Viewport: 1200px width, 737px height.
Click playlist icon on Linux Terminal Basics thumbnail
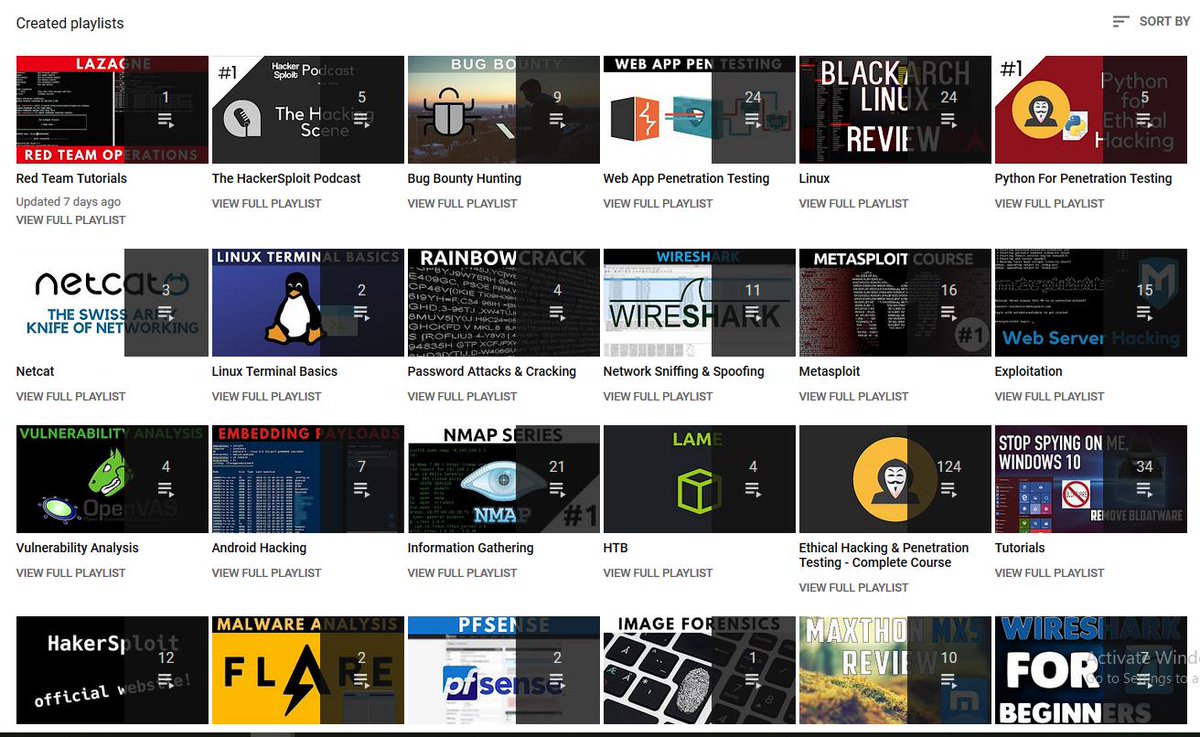pyautogui.click(x=361, y=313)
